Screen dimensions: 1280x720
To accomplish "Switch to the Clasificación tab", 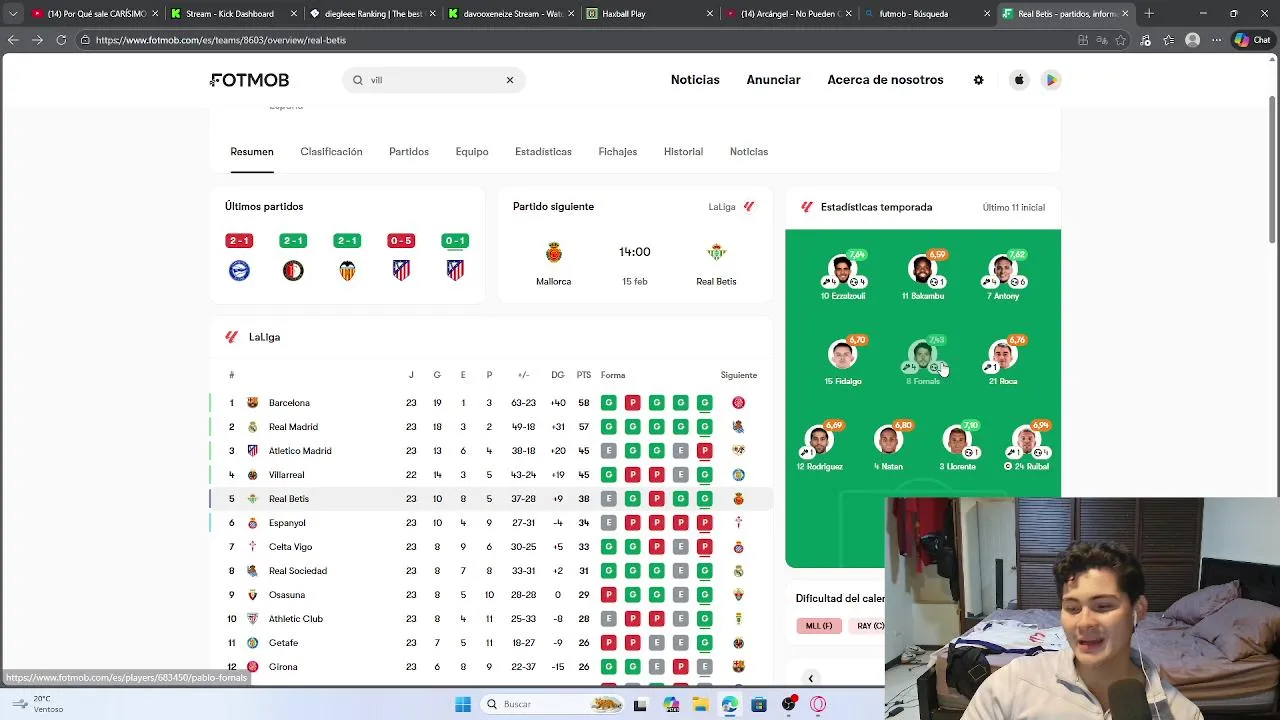I will coord(331,152).
